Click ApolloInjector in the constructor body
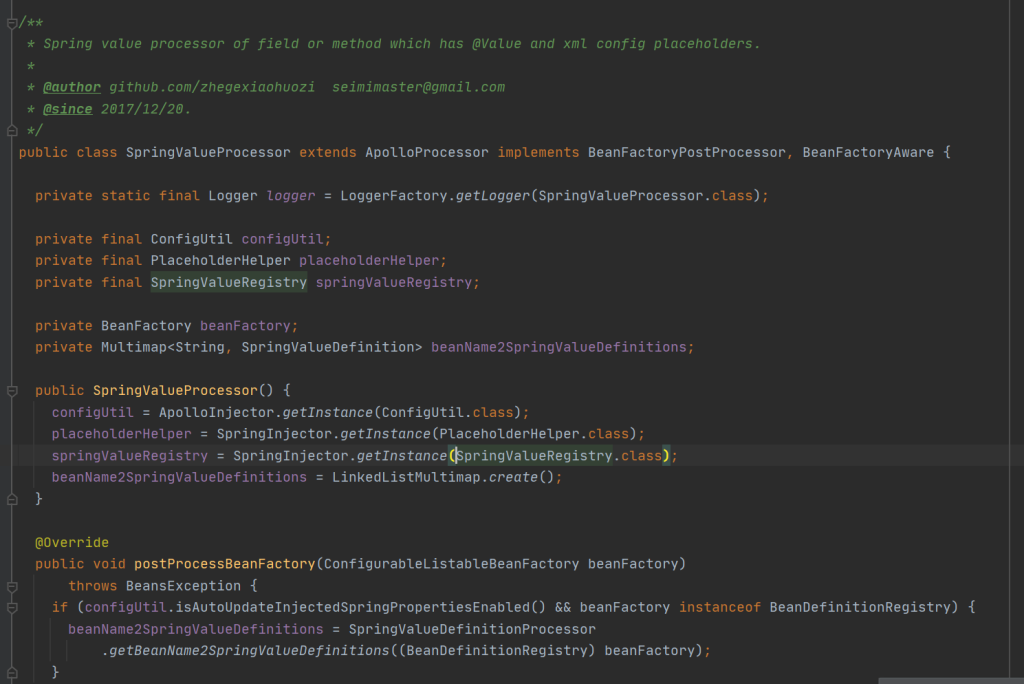The image size is (1024, 684). [x=216, y=413]
